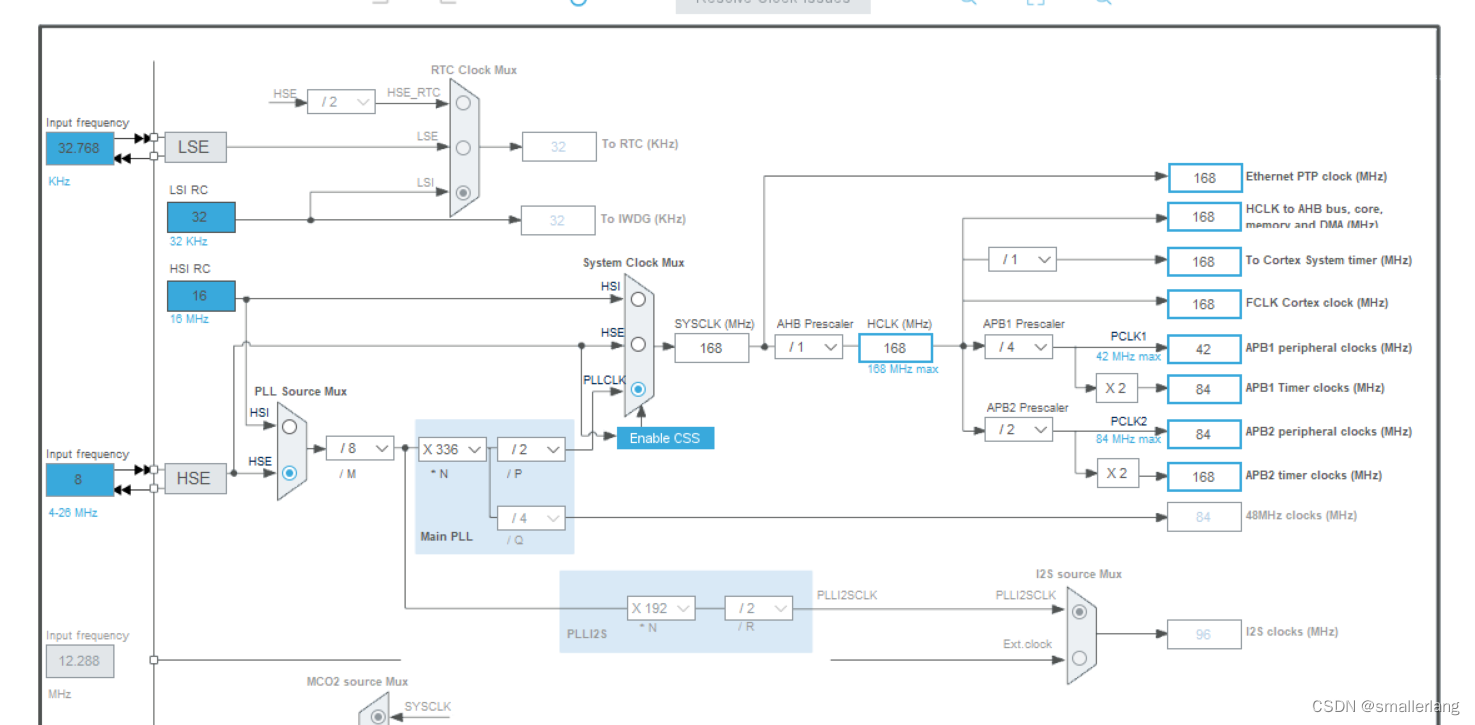Viewport: 1475px width, 725px height.
Task: Click the HCLK to AHB bus 168 field
Action: click(1205, 217)
